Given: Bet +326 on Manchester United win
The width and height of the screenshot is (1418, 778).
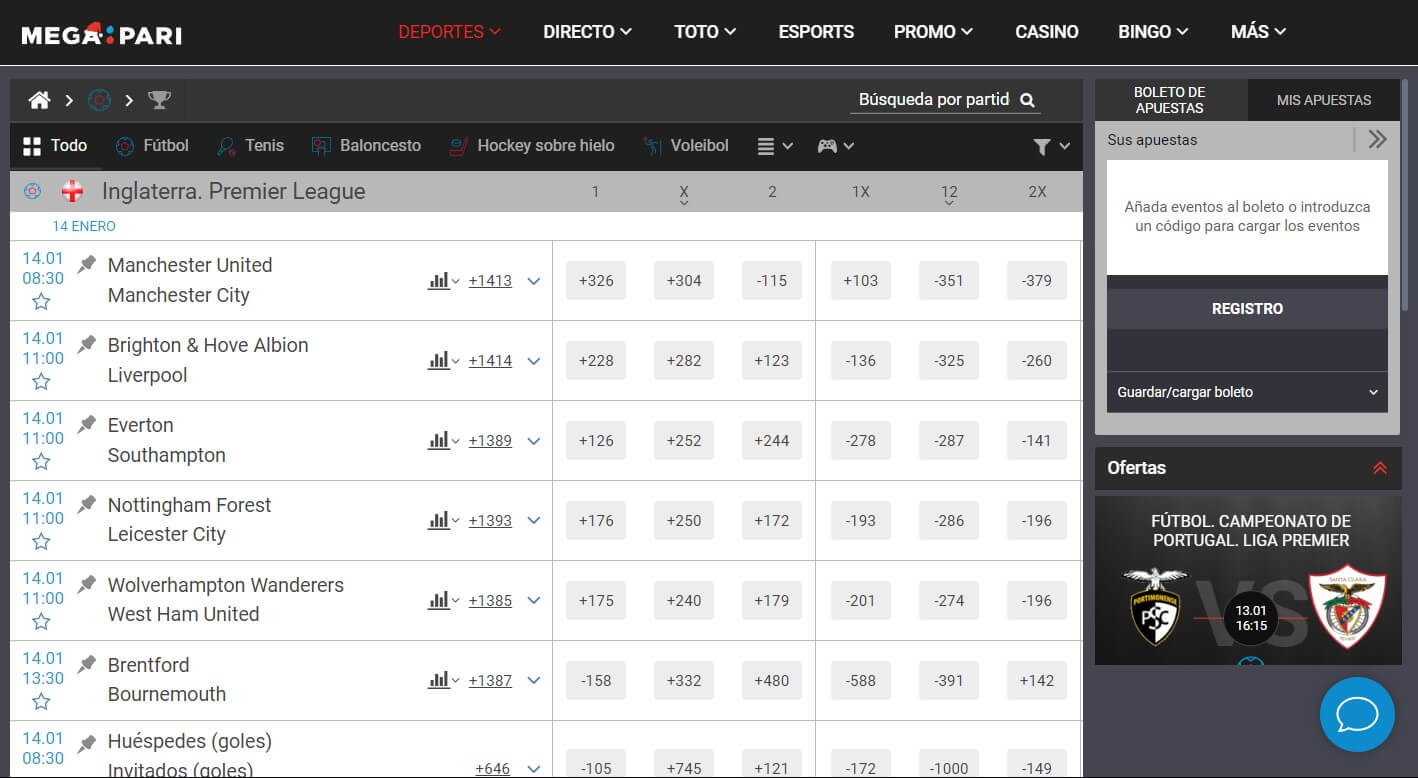Looking at the screenshot, I should coord(596,281).
